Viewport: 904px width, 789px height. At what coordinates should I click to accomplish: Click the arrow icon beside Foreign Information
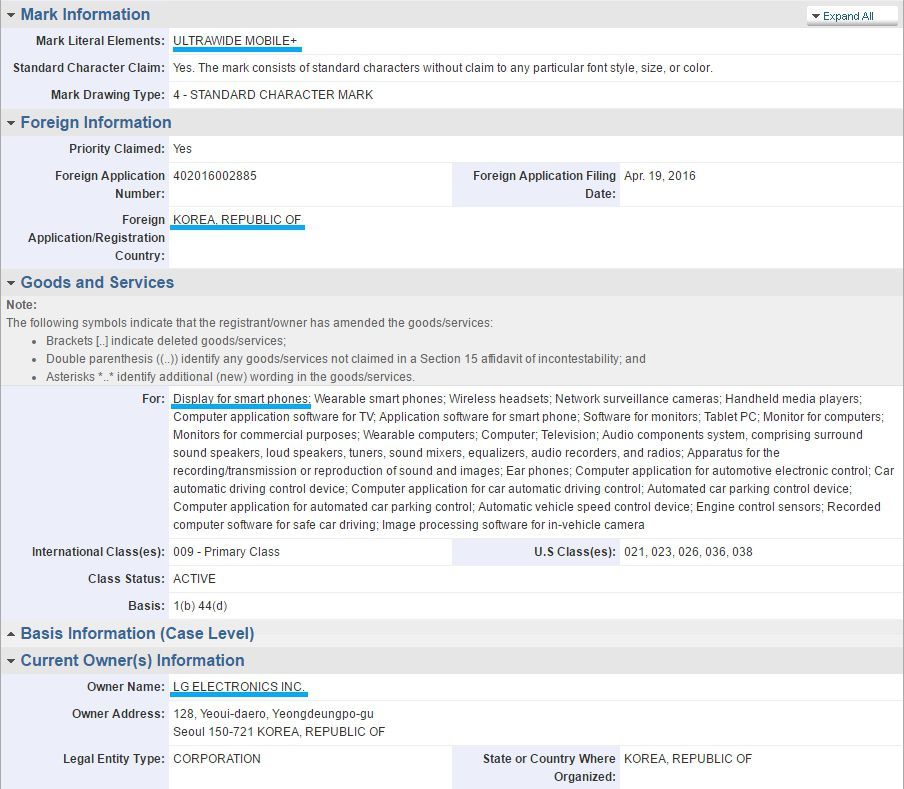click(11, 123)
